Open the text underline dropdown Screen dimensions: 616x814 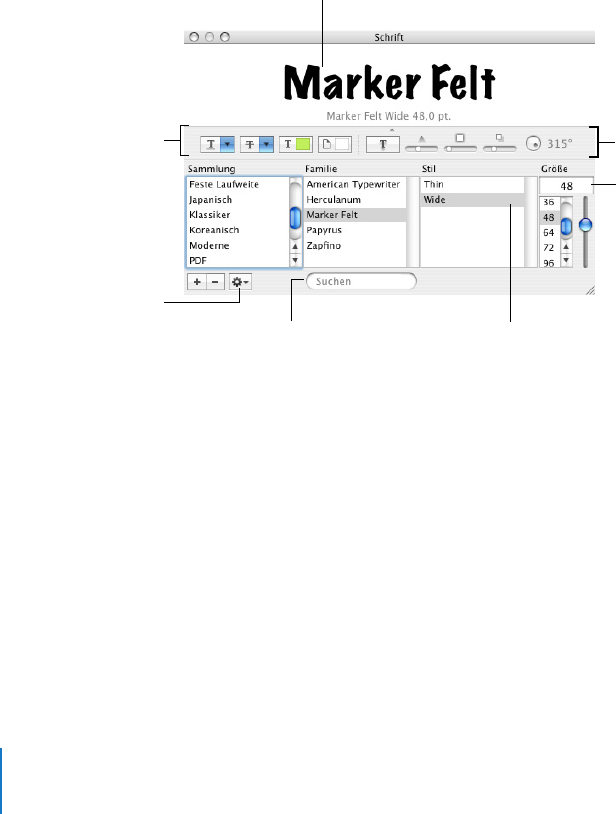pyautogui.click(x=227, y=144)
